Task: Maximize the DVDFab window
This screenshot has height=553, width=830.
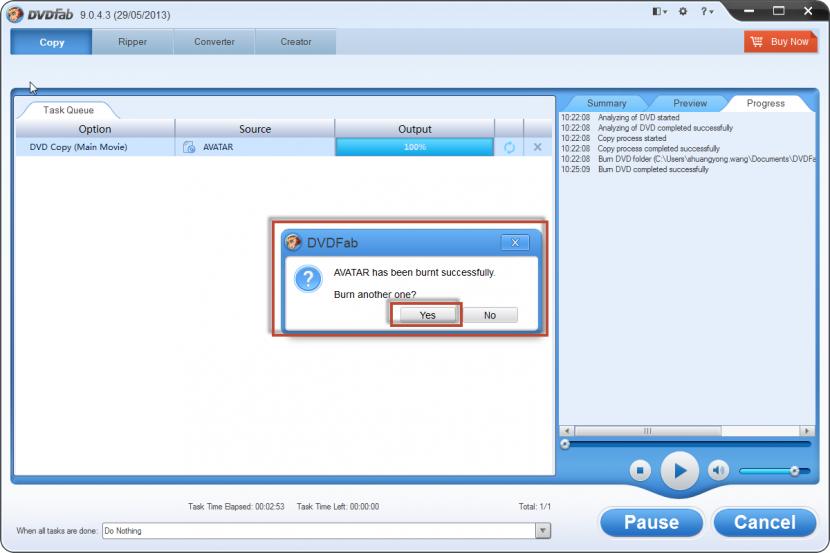Action: [778, 11]
